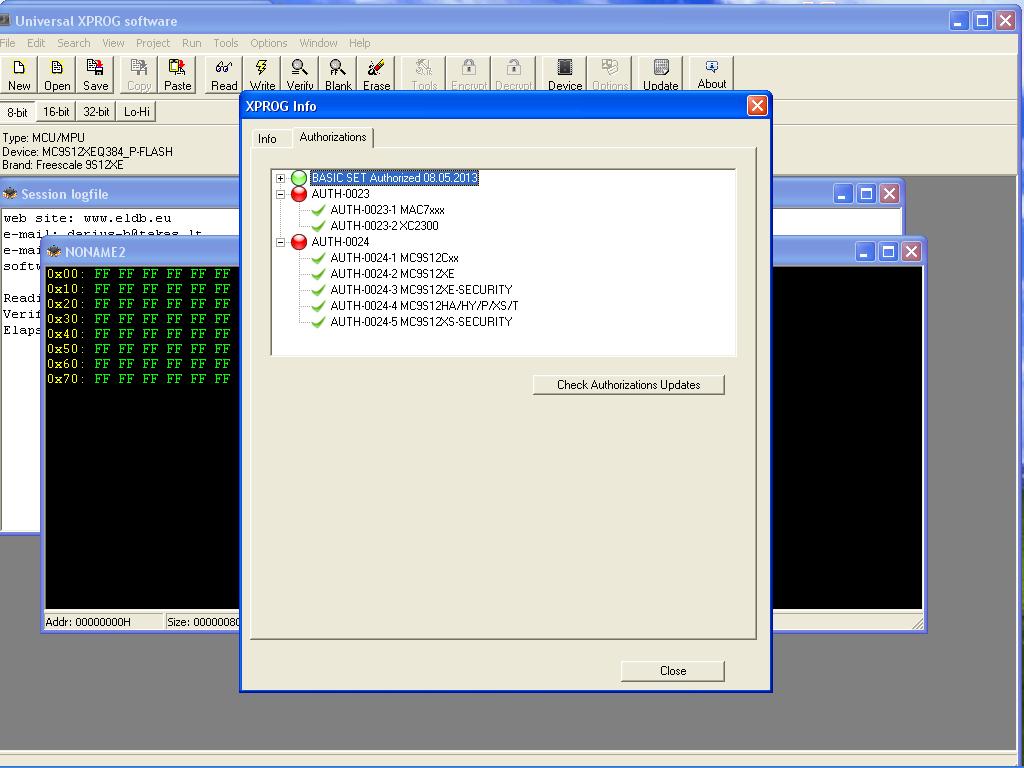Select AUTH-0024-3 MC9S12XE-SECURITY tree item

pos(421,290)
